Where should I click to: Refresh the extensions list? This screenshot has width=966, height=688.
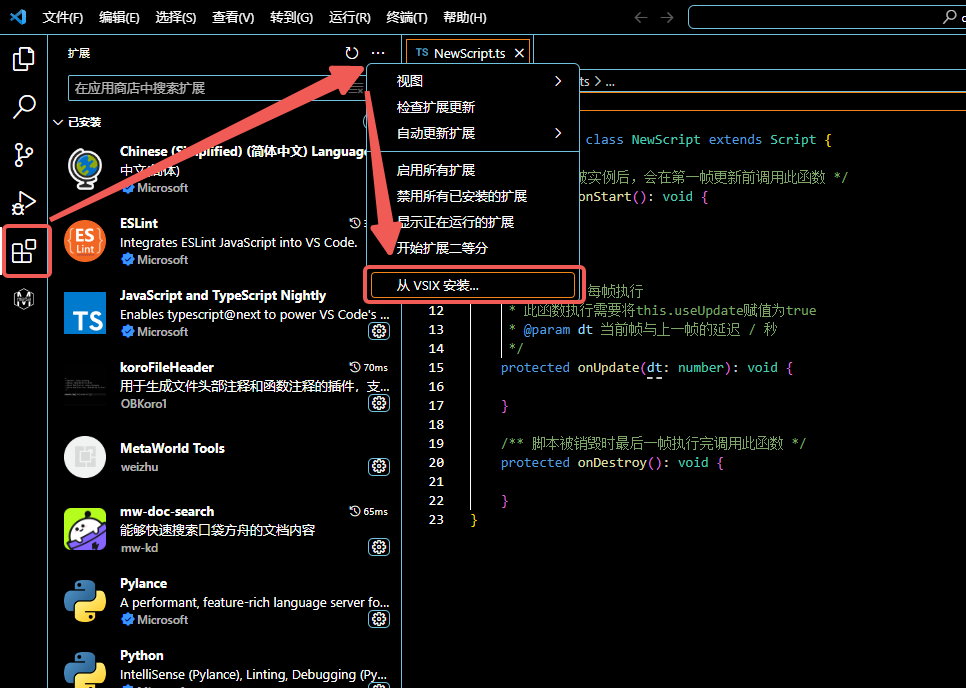(x=352, y=53)
